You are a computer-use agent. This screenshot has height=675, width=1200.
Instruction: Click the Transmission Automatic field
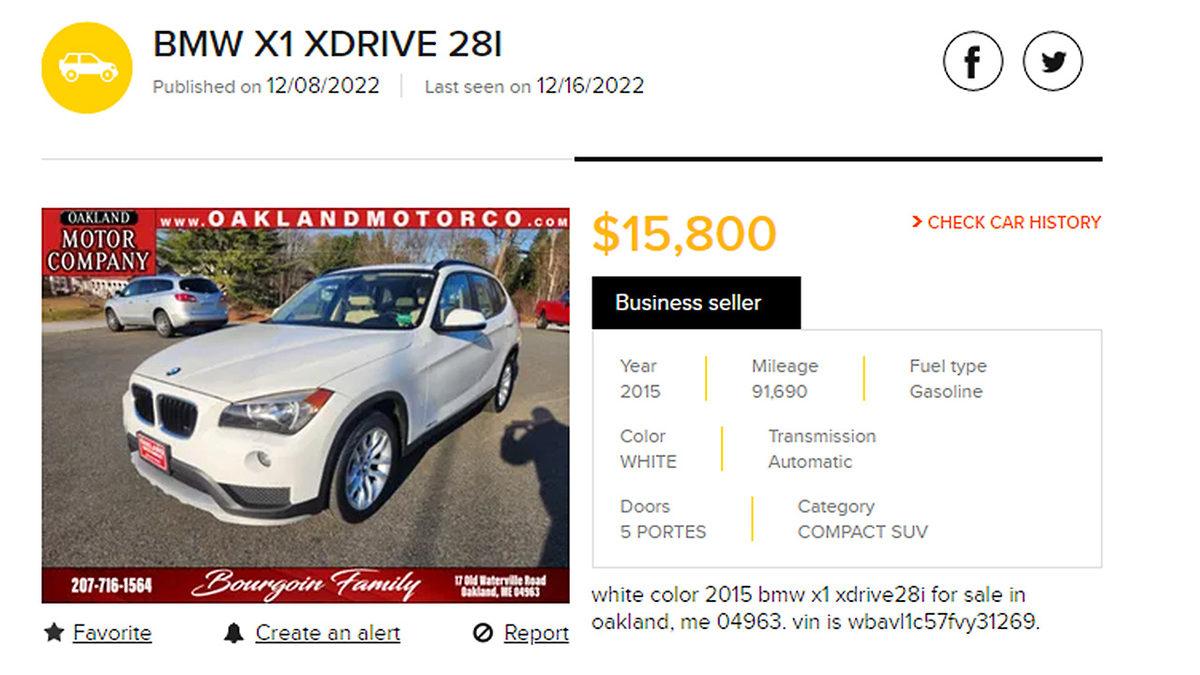pos(822,449)
